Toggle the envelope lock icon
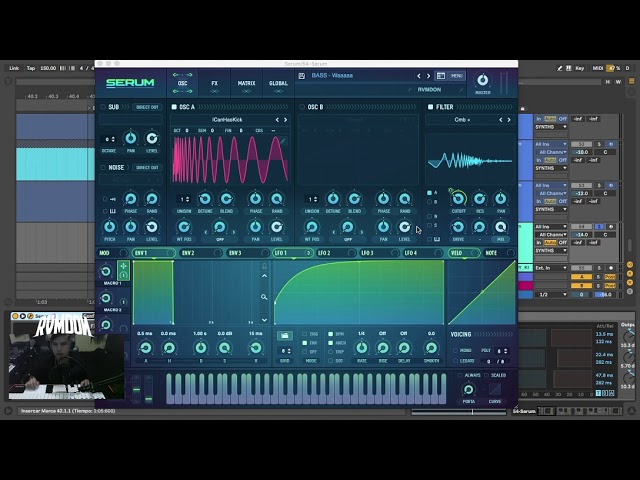The height and width of the screenshot is (480, 640). click(264, 267)
